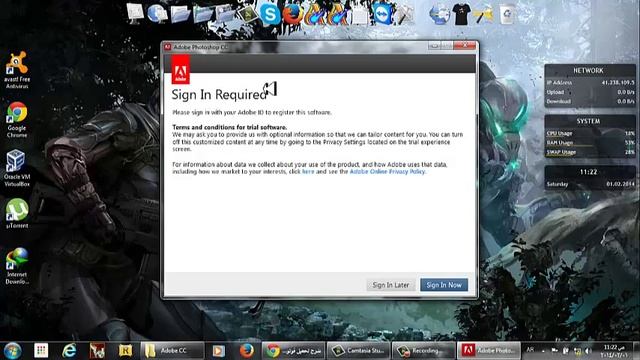This screenshot has height=360, width=640.
Task: Click the red Adobe logo in dialog
Action: point(180,69)
